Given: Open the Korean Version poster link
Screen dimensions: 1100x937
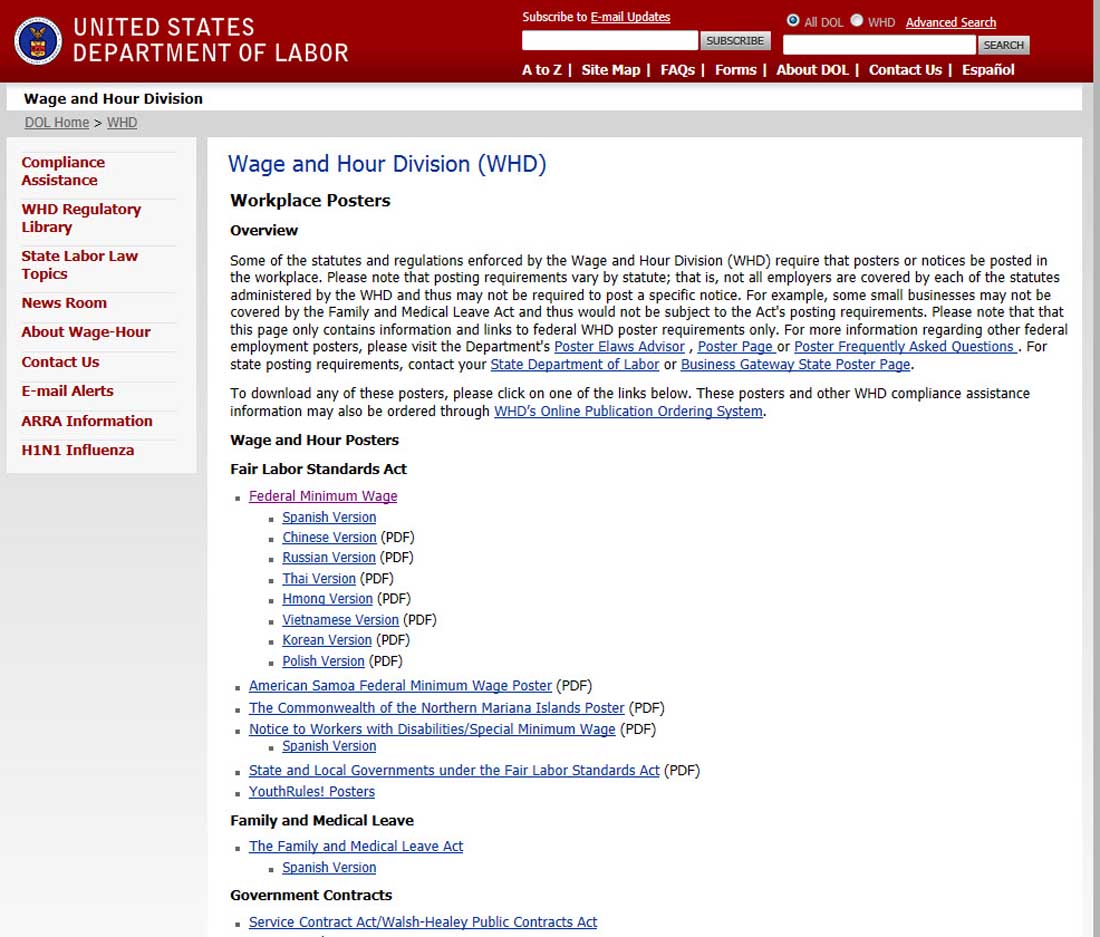Looking at the screenshot, I should point(327,641).
